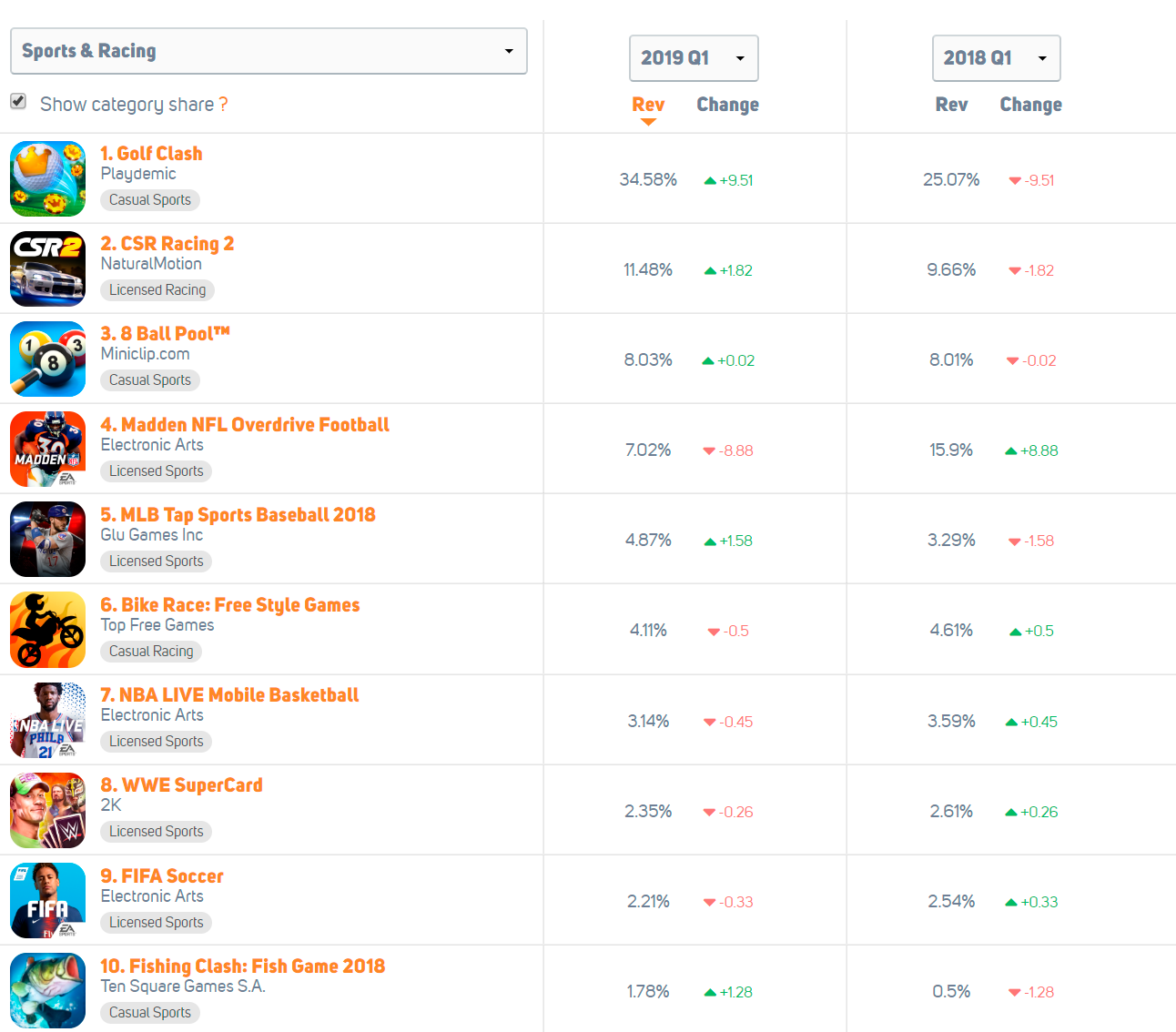The width and height of the screenshot is (1176, 1032).
Task: Click Licensed Sports tag under FIFA Soccer
Action: coord(157,923)
